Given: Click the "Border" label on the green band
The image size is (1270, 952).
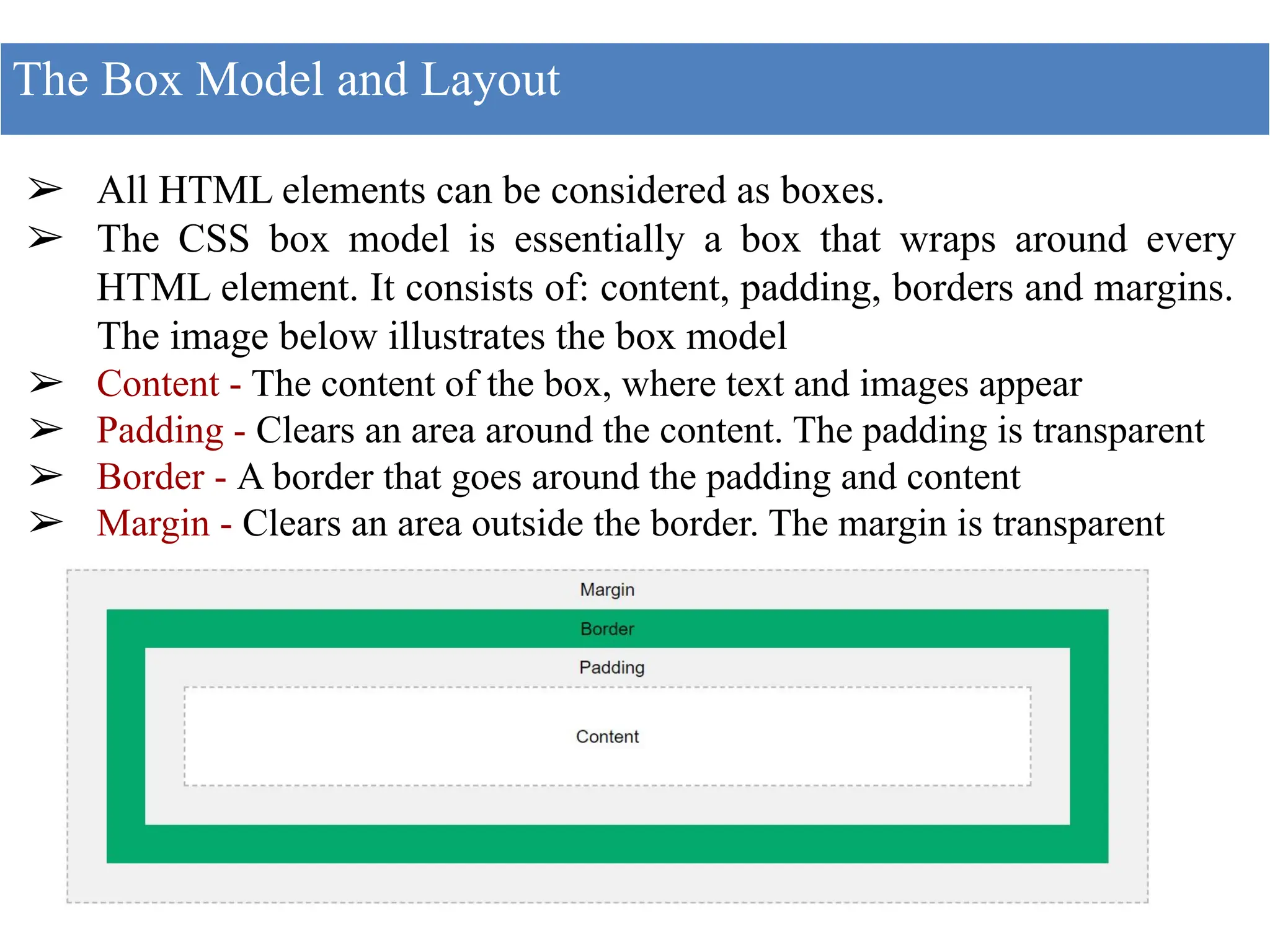Looking at the screenshot, I should [x=607, y=629].
